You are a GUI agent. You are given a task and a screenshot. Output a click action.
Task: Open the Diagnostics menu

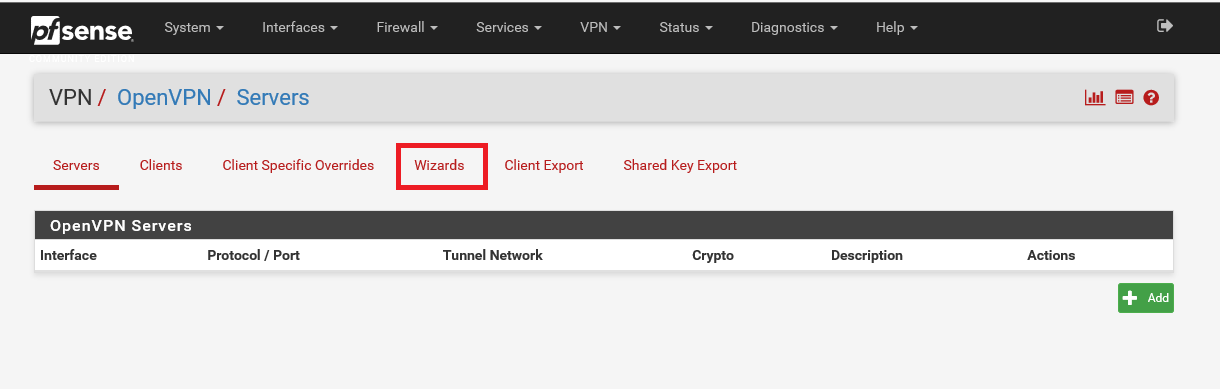click(x=794, y=27)
